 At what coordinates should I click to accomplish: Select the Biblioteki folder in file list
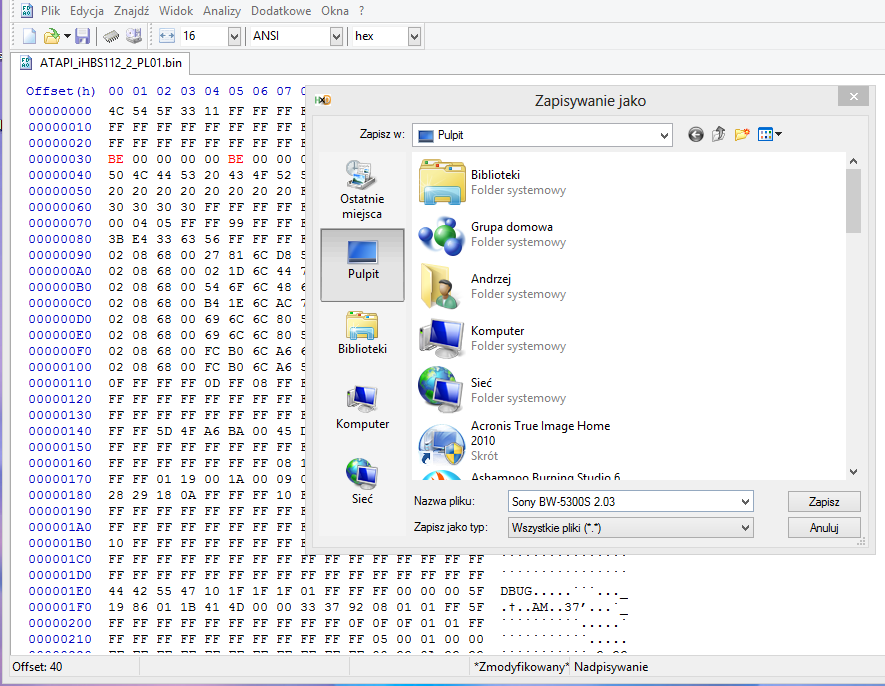tap(493, 182)
